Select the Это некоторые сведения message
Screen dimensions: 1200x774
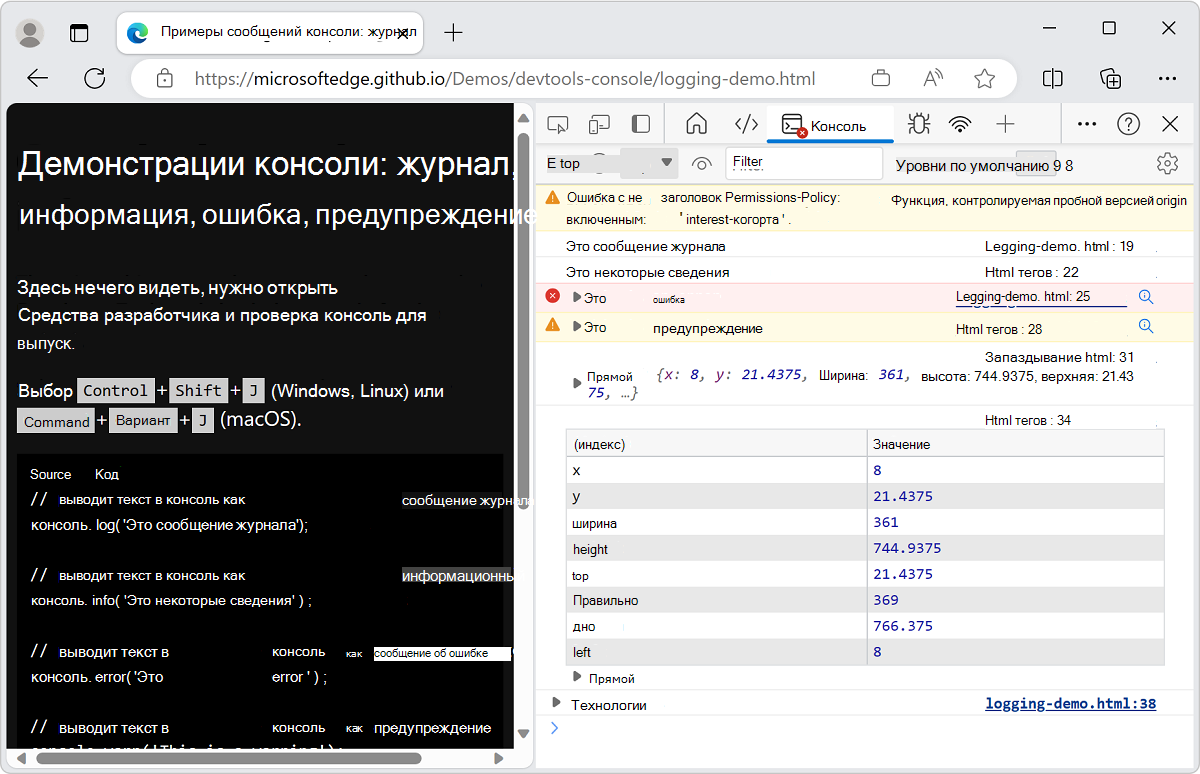647,272
